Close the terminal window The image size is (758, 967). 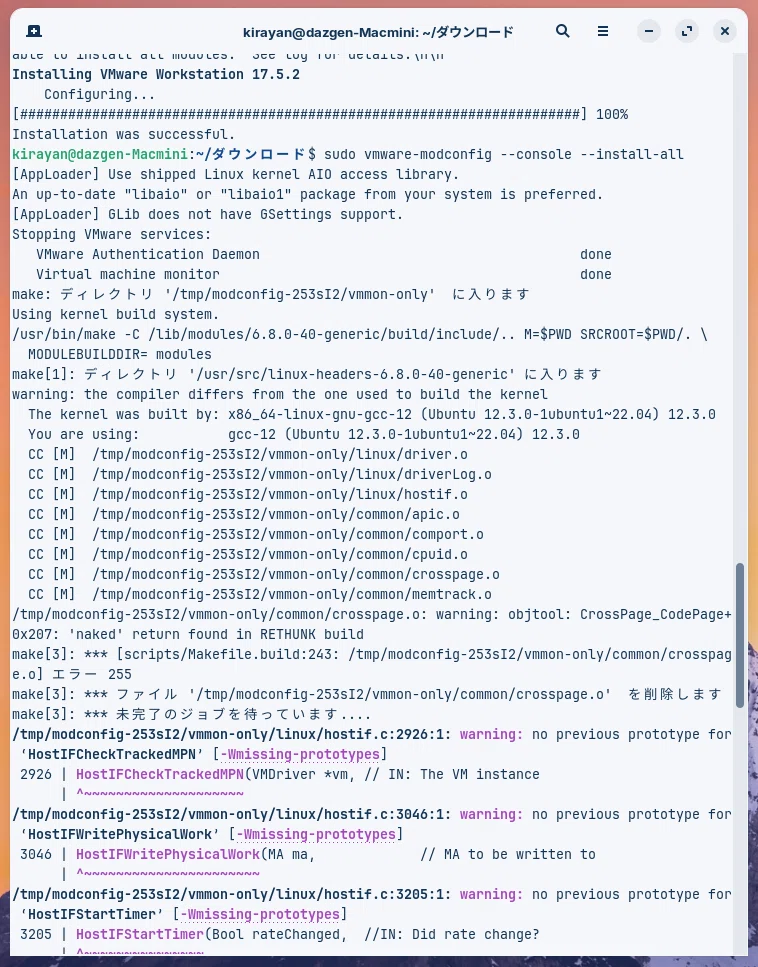pos(725,31)
